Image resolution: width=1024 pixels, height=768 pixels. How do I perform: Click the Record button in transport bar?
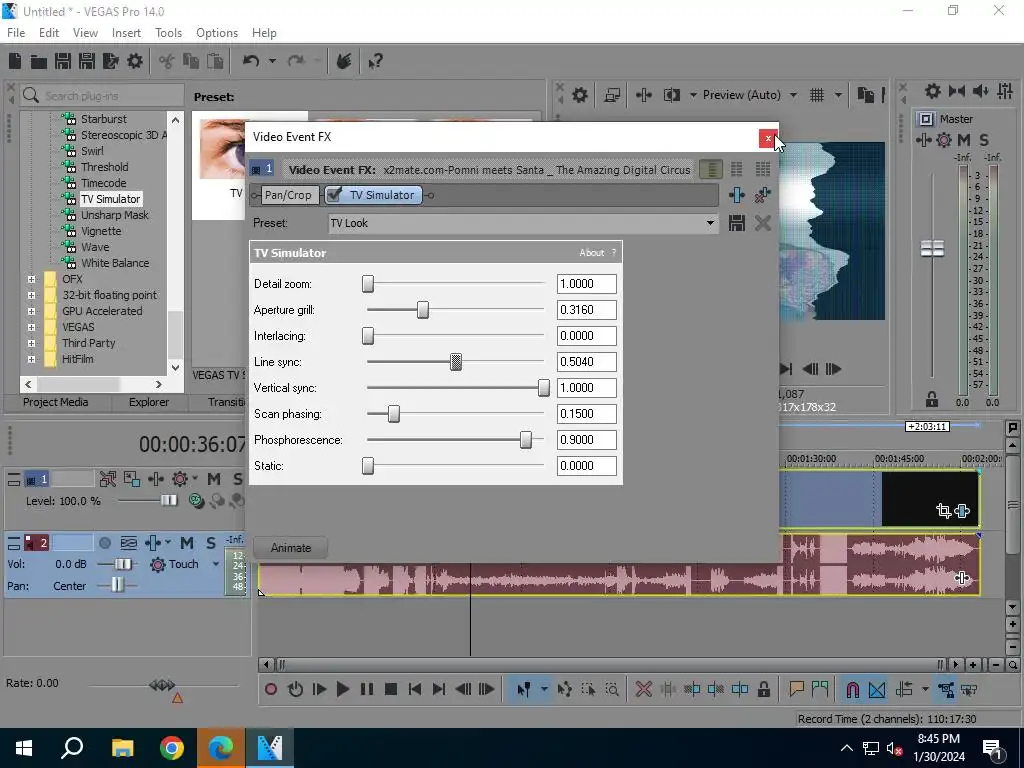point(271,689)
